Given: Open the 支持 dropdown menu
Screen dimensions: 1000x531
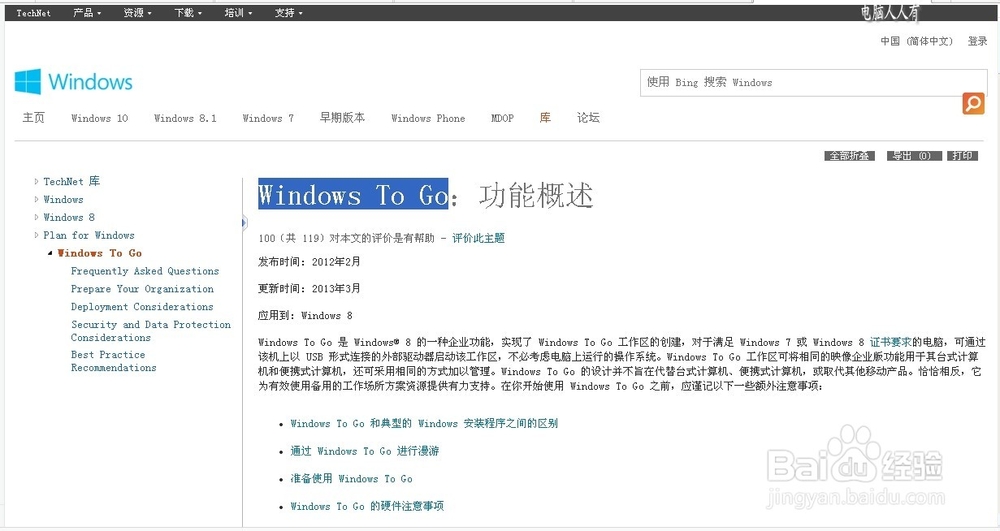Looking at the screenshot, I should (289, 13).
